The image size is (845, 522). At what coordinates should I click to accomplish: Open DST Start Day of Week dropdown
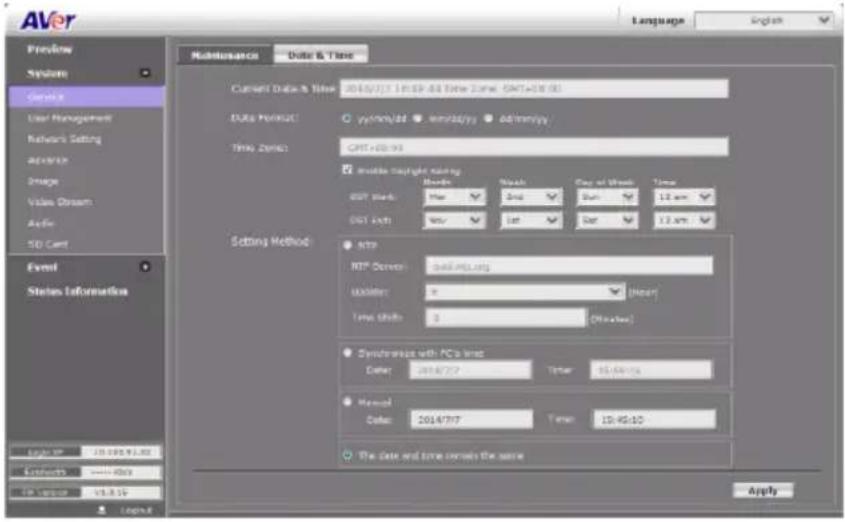tap(607, 197)
